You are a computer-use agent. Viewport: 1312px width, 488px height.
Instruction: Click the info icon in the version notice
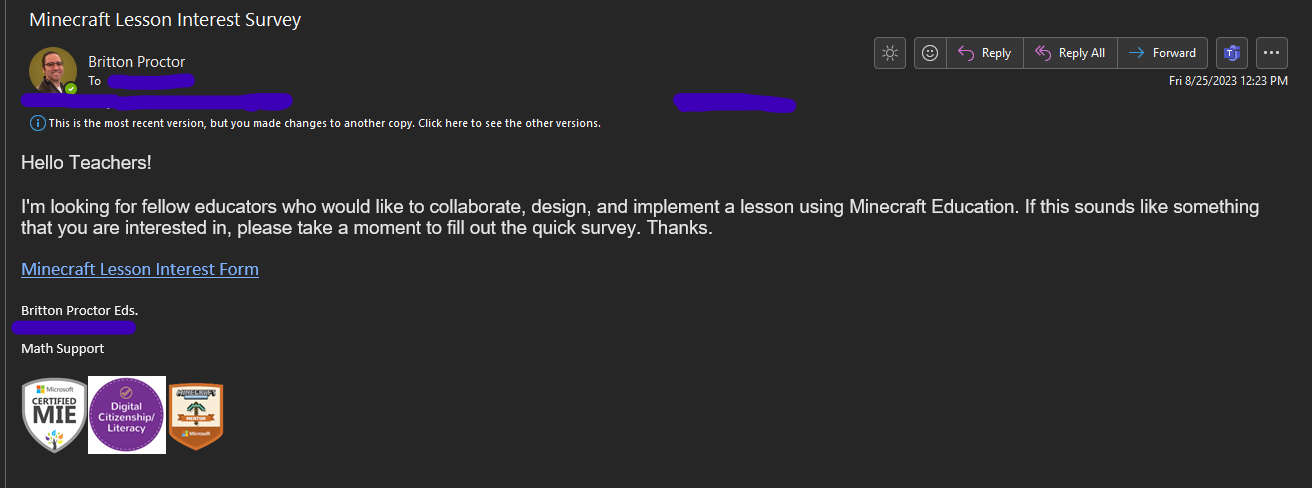[x=37, y=123]
